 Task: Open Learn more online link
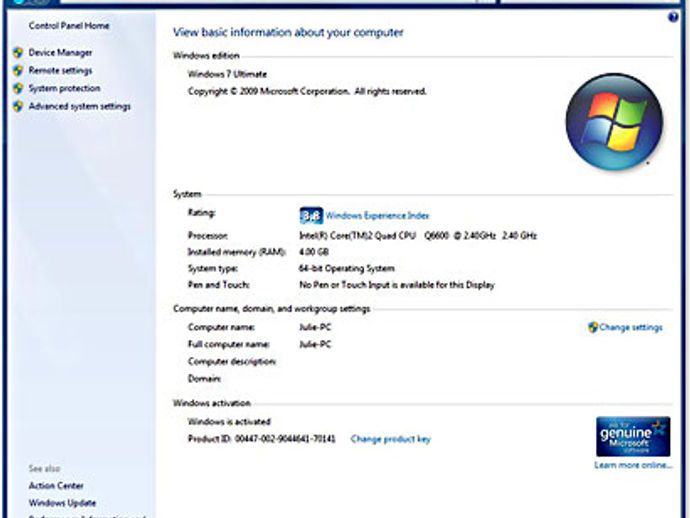tap(633, 465)
